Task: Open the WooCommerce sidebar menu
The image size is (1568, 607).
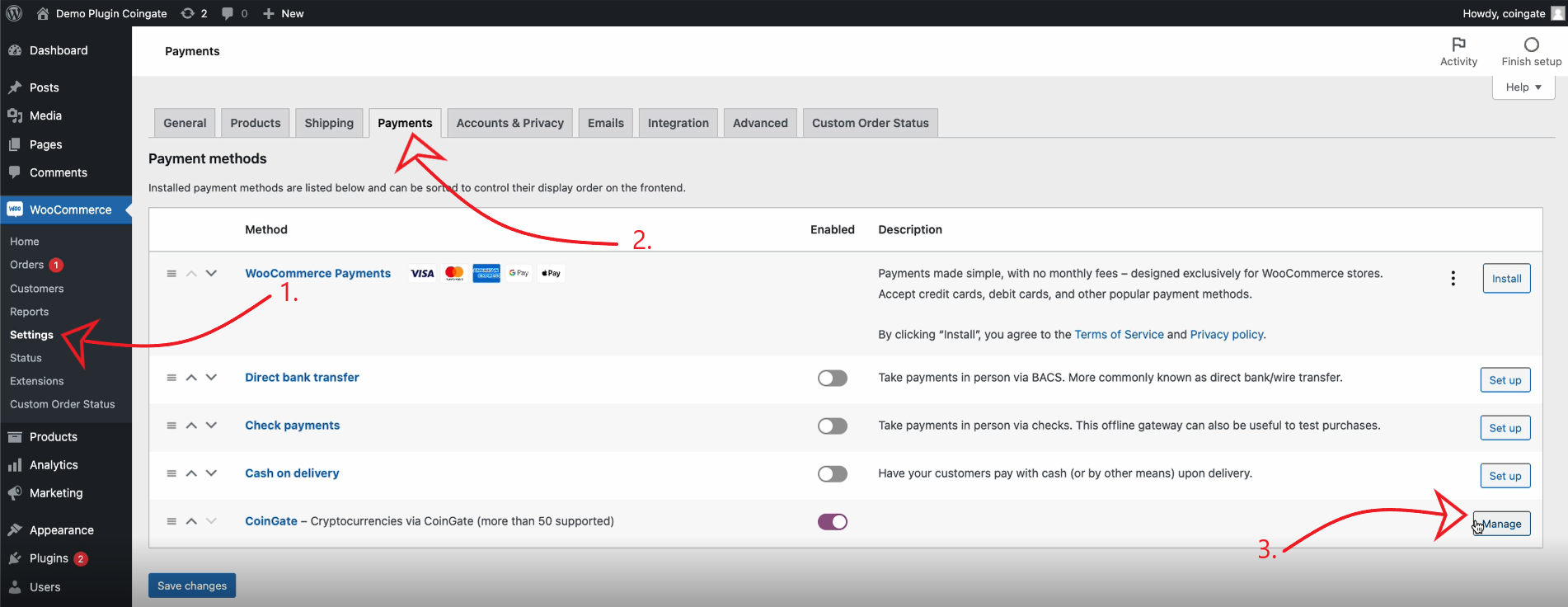Action: (x=66, y=209)
